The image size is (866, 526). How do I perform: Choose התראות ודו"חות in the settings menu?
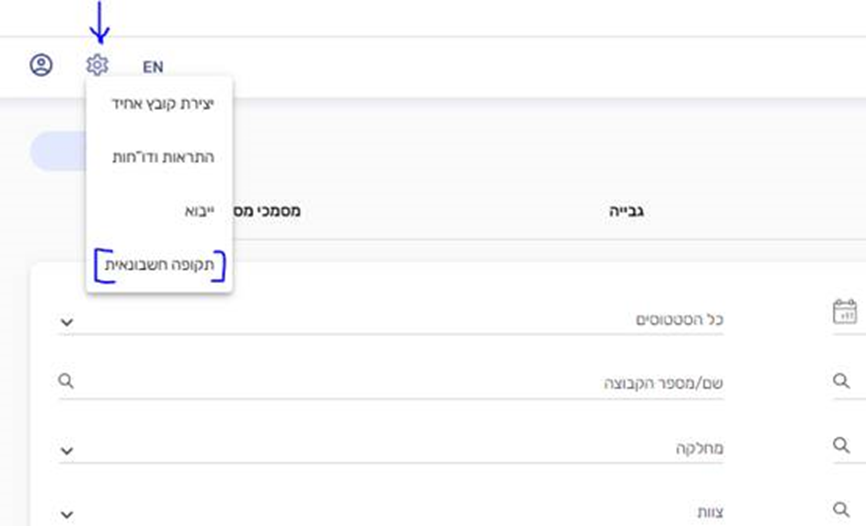[163, 157]
